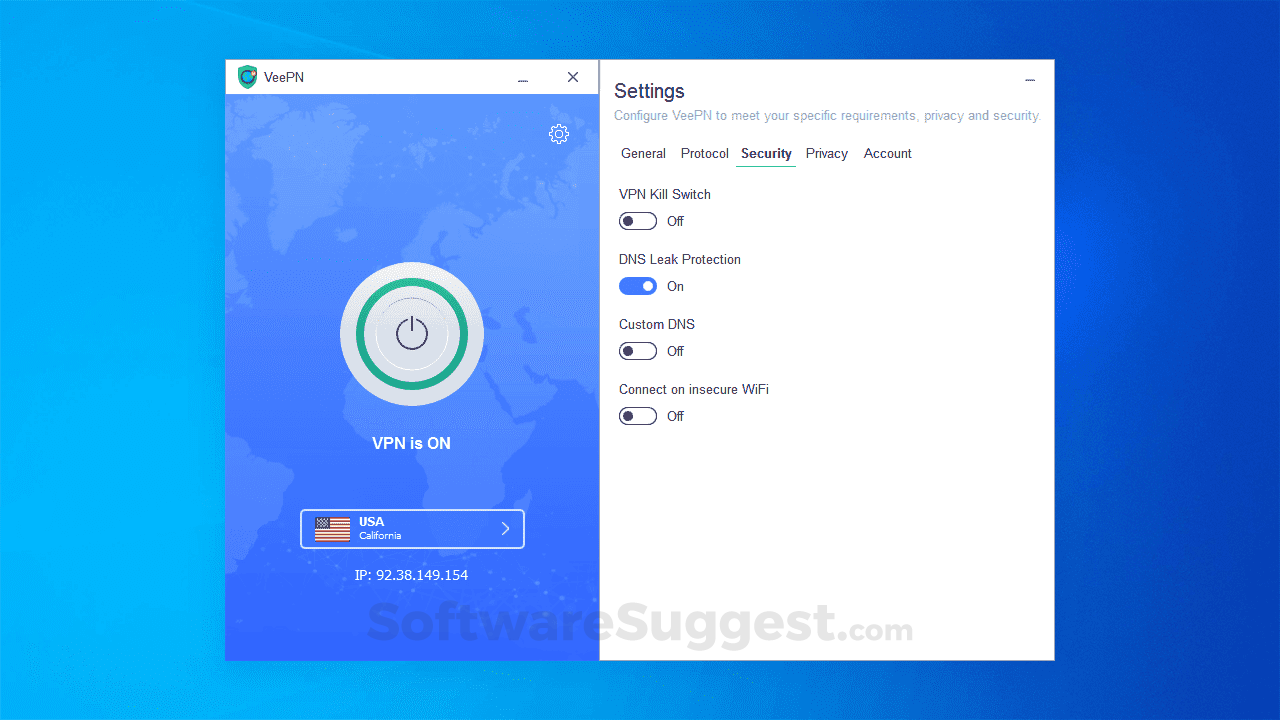The width and height of the screenshot is (1280, 720).
Task: Go to the Account tab
Action: pos(887,153)
